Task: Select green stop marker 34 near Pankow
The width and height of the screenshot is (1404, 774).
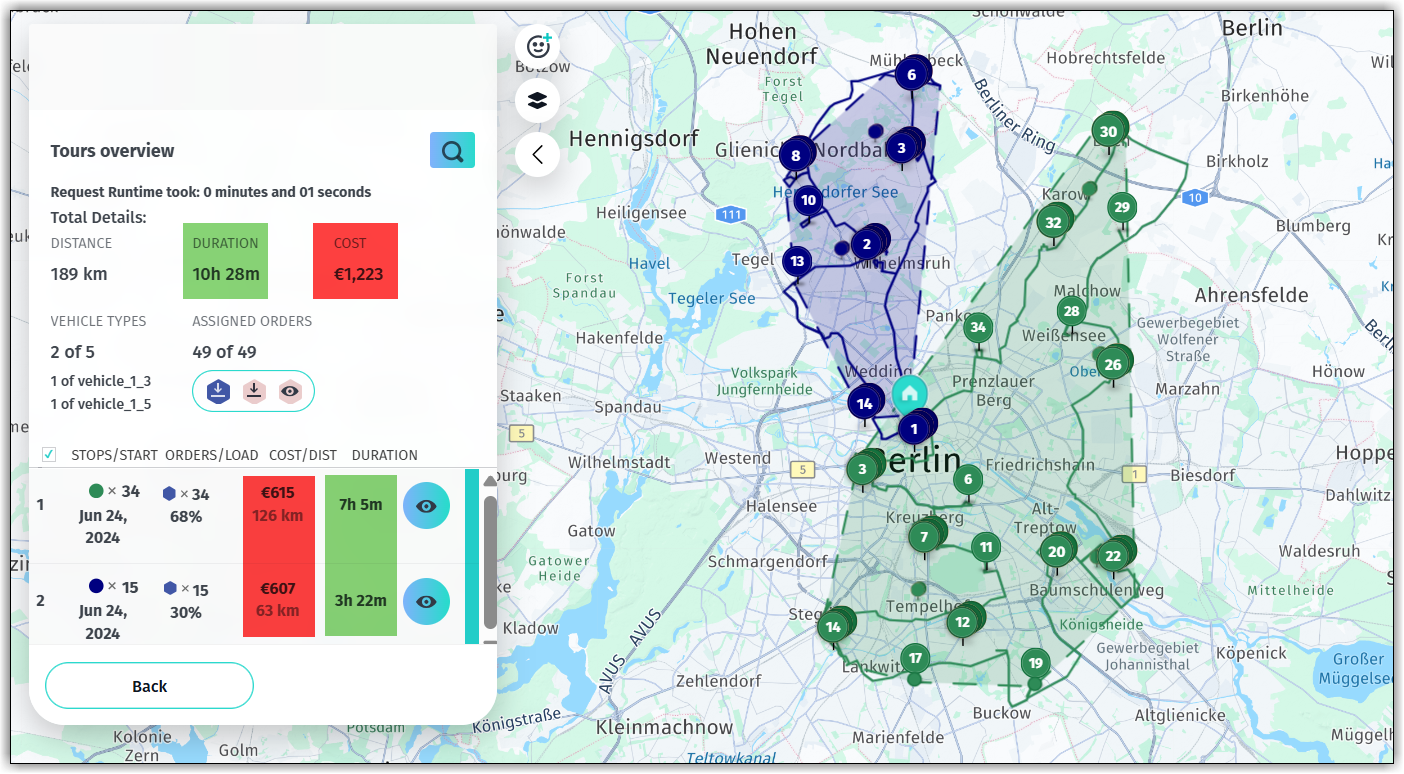Action: (x=978, y=327)
